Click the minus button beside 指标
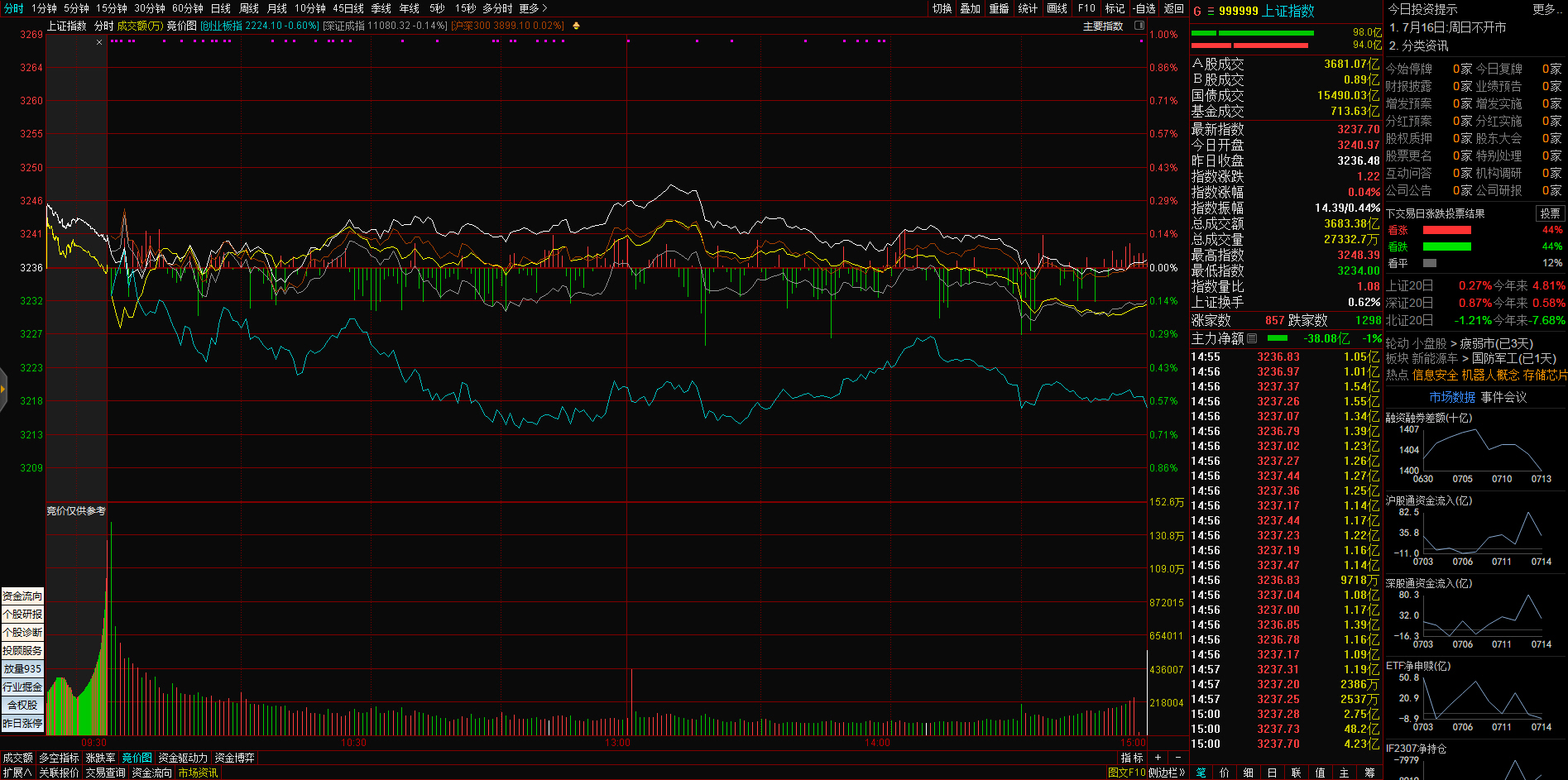The height and width of the screenshot is (780, 1568). tap(1177, 758)
